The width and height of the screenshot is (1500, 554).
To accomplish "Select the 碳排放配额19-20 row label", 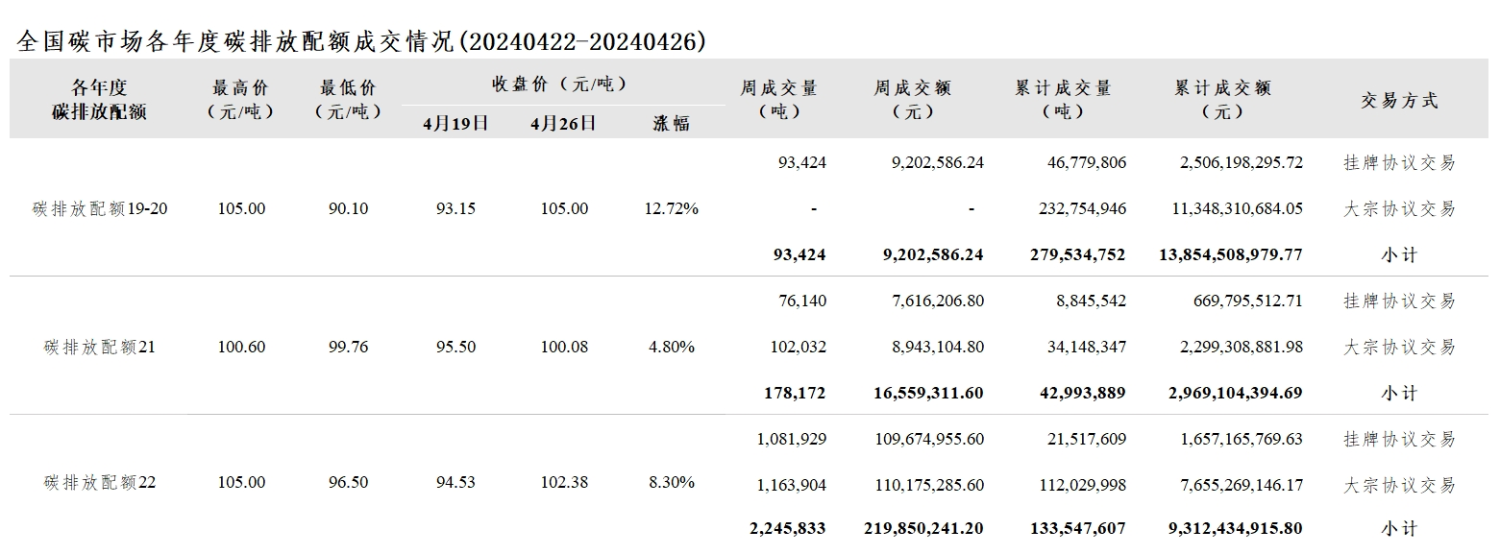I will coord(99,209).
